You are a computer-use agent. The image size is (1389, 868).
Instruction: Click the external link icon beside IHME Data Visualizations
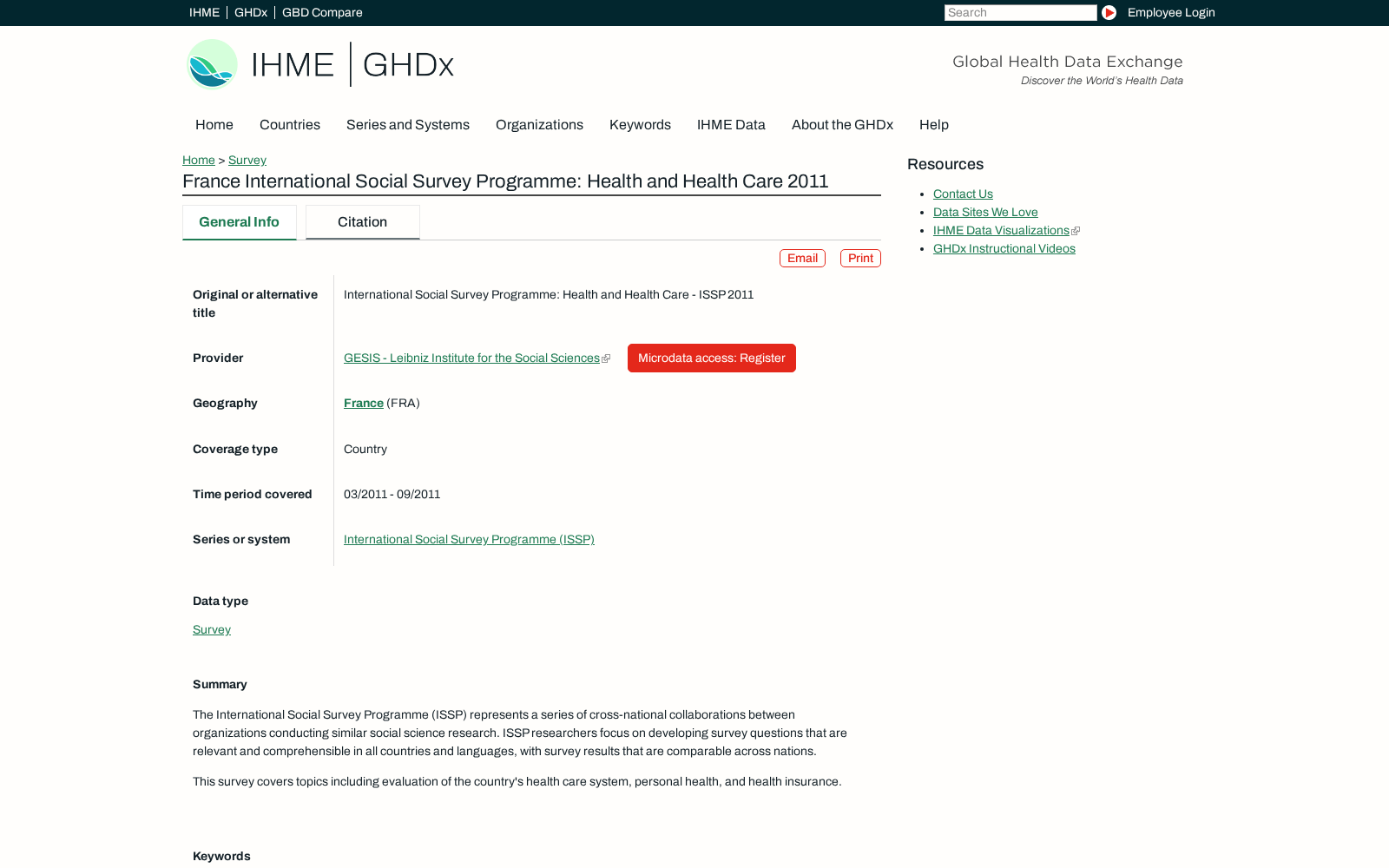point(1076,231)
